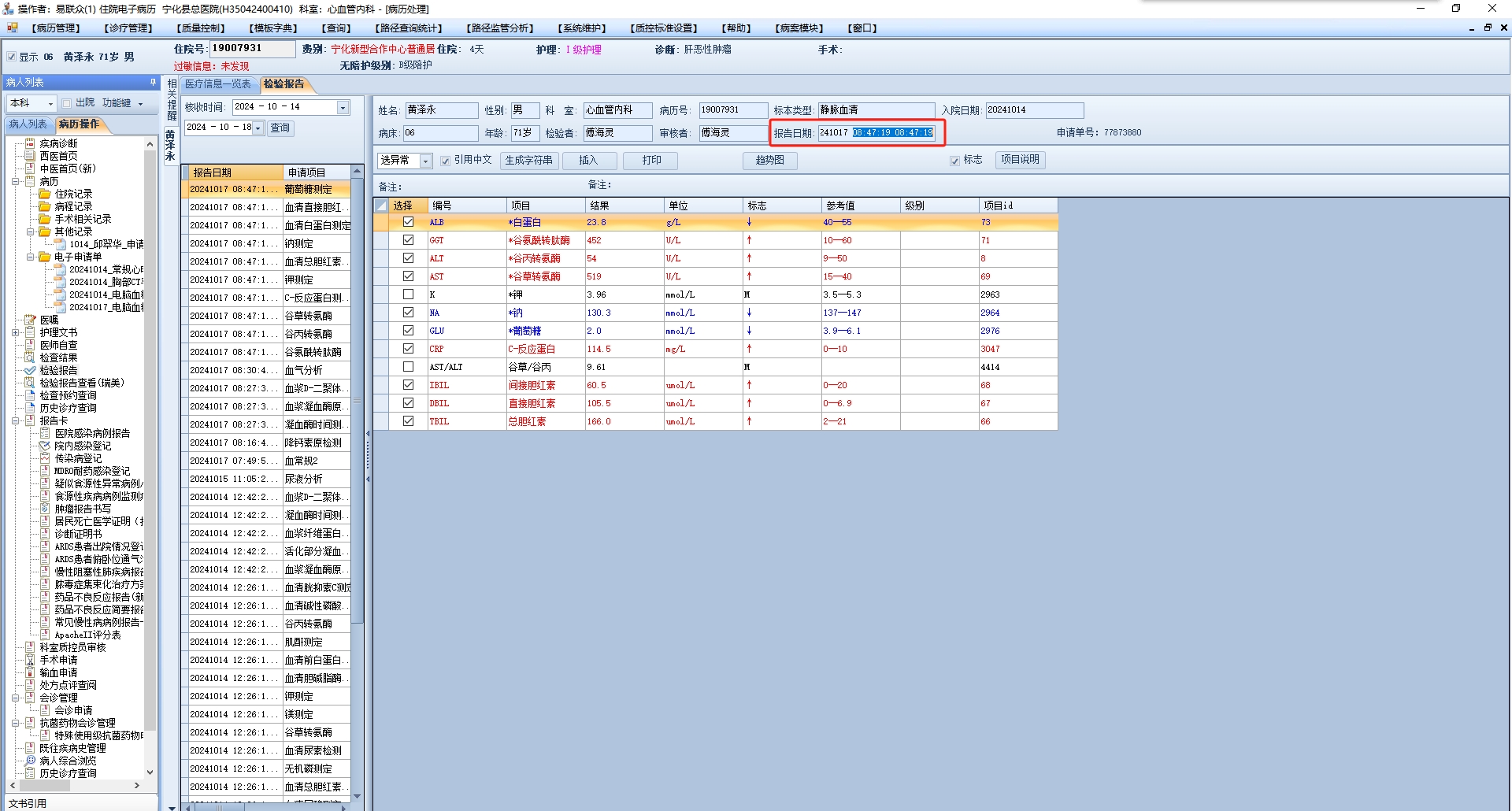Open the 功能键 dropdown arrow
Image resolution: width=1512 pixels, height=811 pixels.
tap(141, 104)
